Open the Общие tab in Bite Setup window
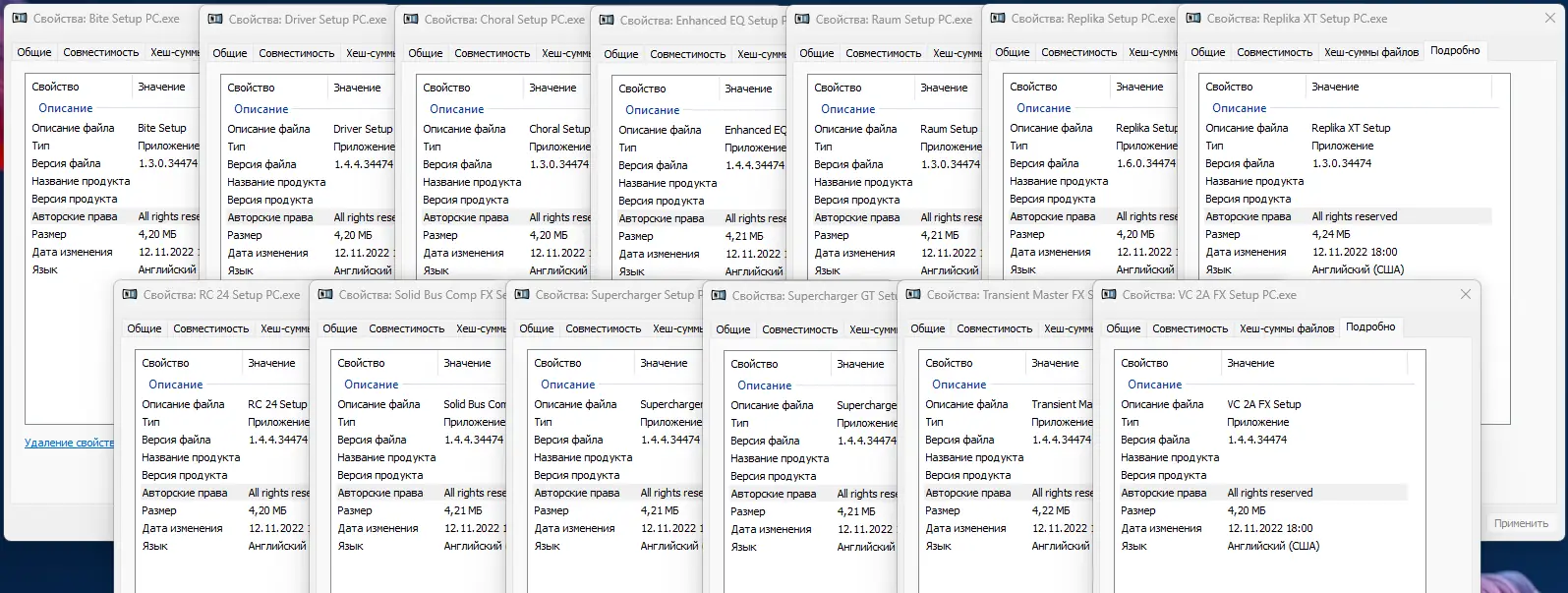This screenshot has width=1568, height=593. click(x=34, y=52)
